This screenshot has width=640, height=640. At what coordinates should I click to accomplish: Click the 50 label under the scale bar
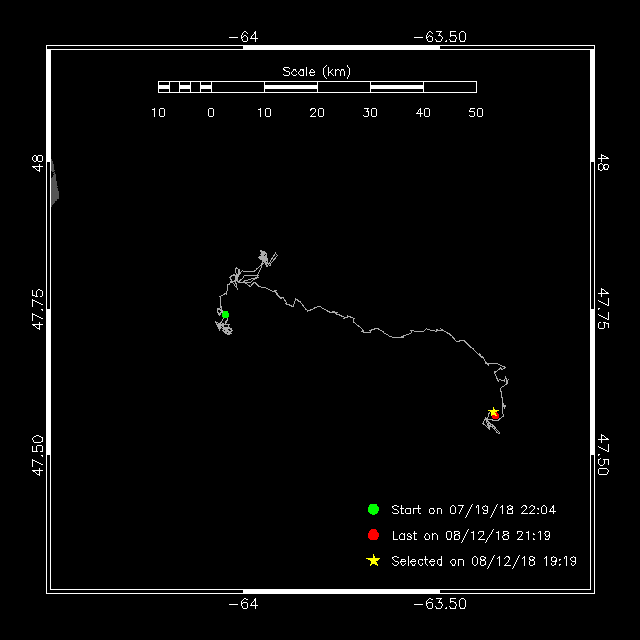[476, 113]
